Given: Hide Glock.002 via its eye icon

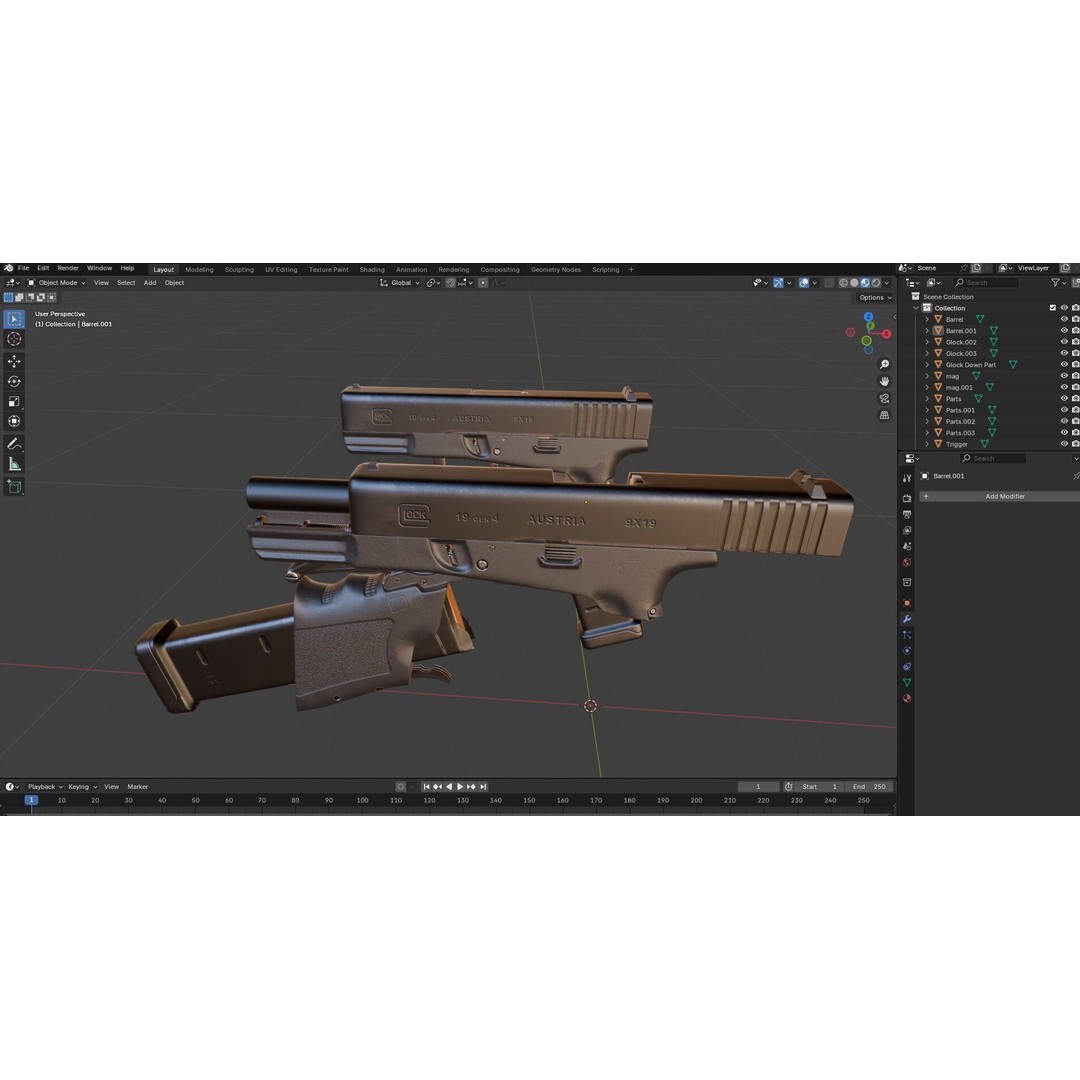Looking at the screenshot, I should coord(1064,342).
